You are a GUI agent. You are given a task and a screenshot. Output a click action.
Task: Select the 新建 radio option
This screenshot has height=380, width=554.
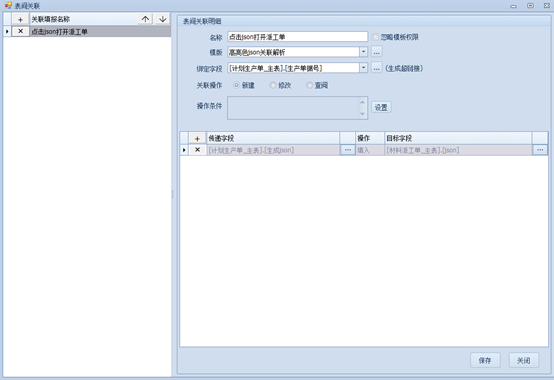[236, 85]
